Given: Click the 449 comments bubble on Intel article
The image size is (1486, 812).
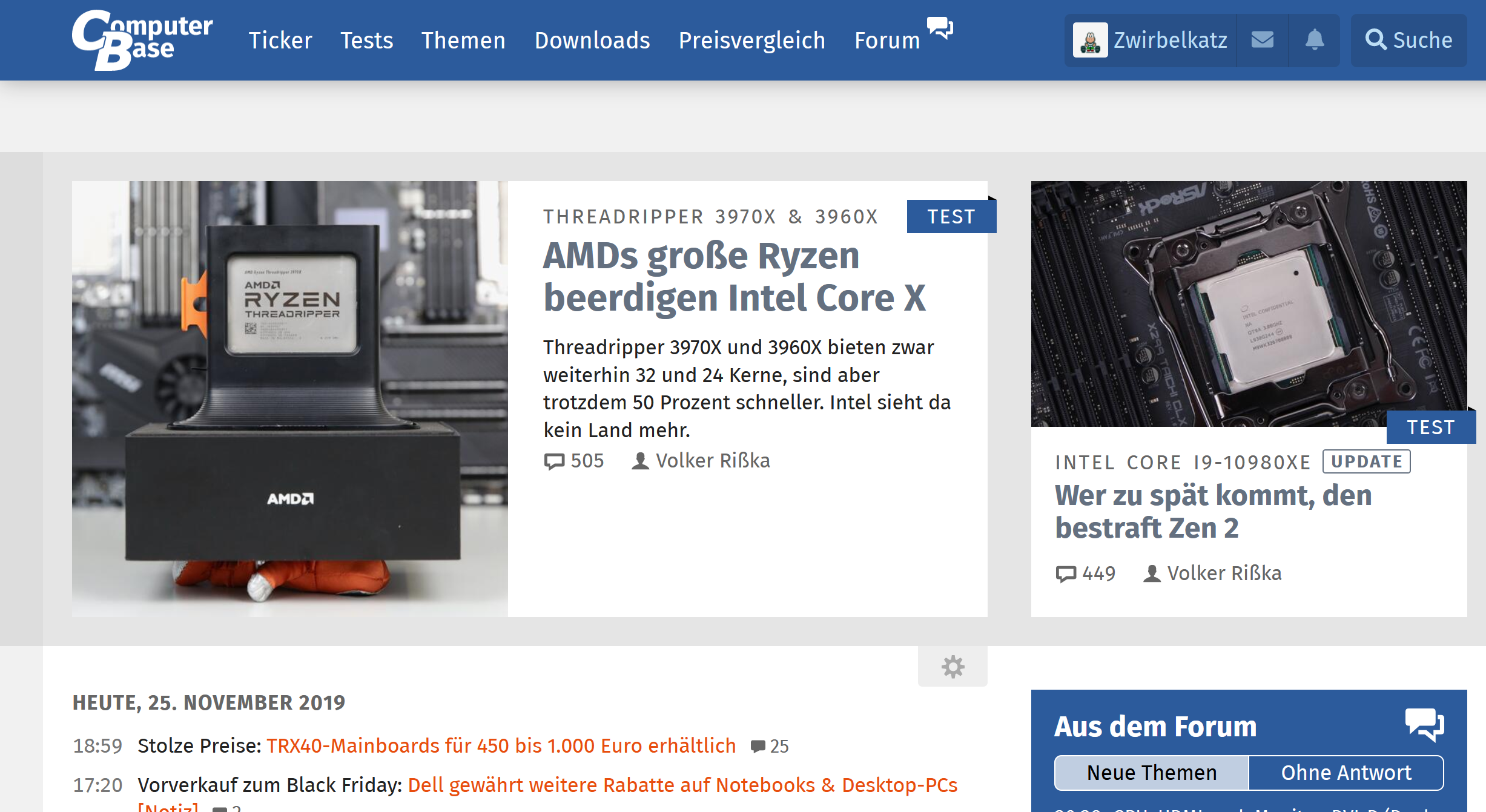Looking at the screenshot, I should point(1066,573).
